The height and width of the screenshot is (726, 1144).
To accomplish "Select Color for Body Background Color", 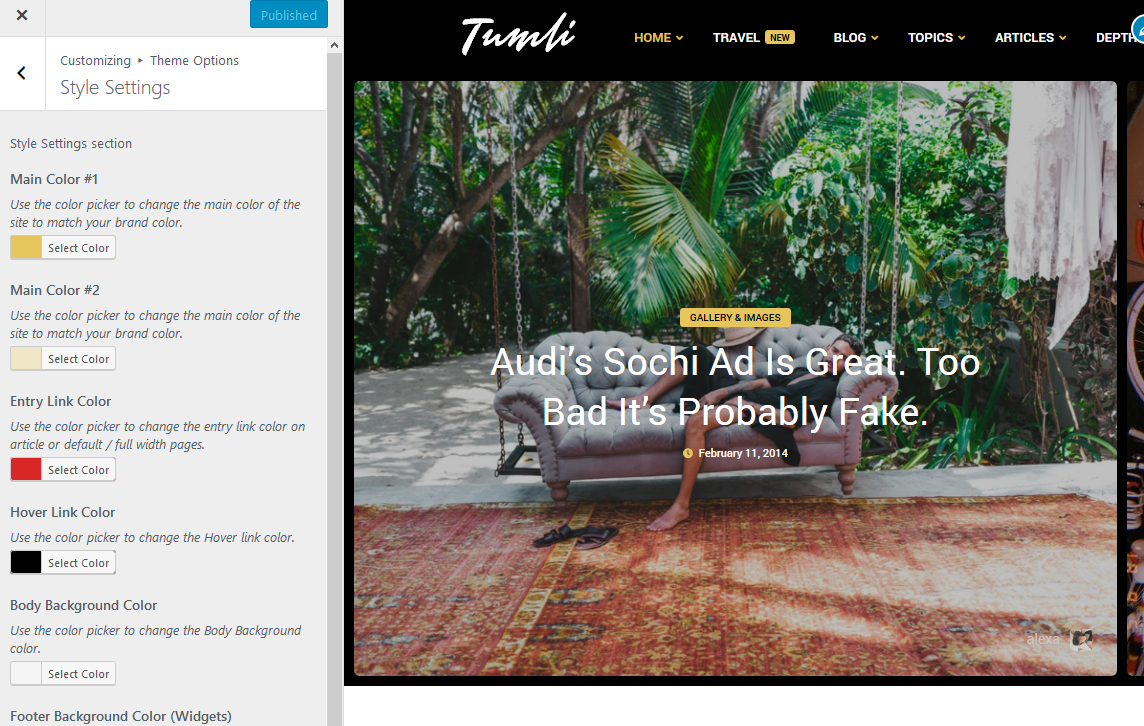I will 78,674.
